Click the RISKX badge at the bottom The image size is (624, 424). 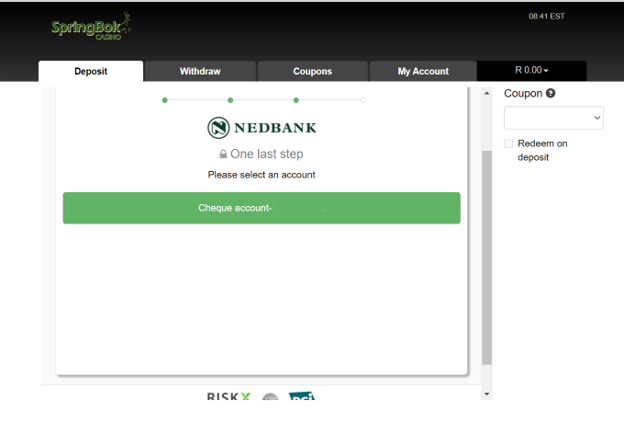pyautogui.click(x=229, y=396)
